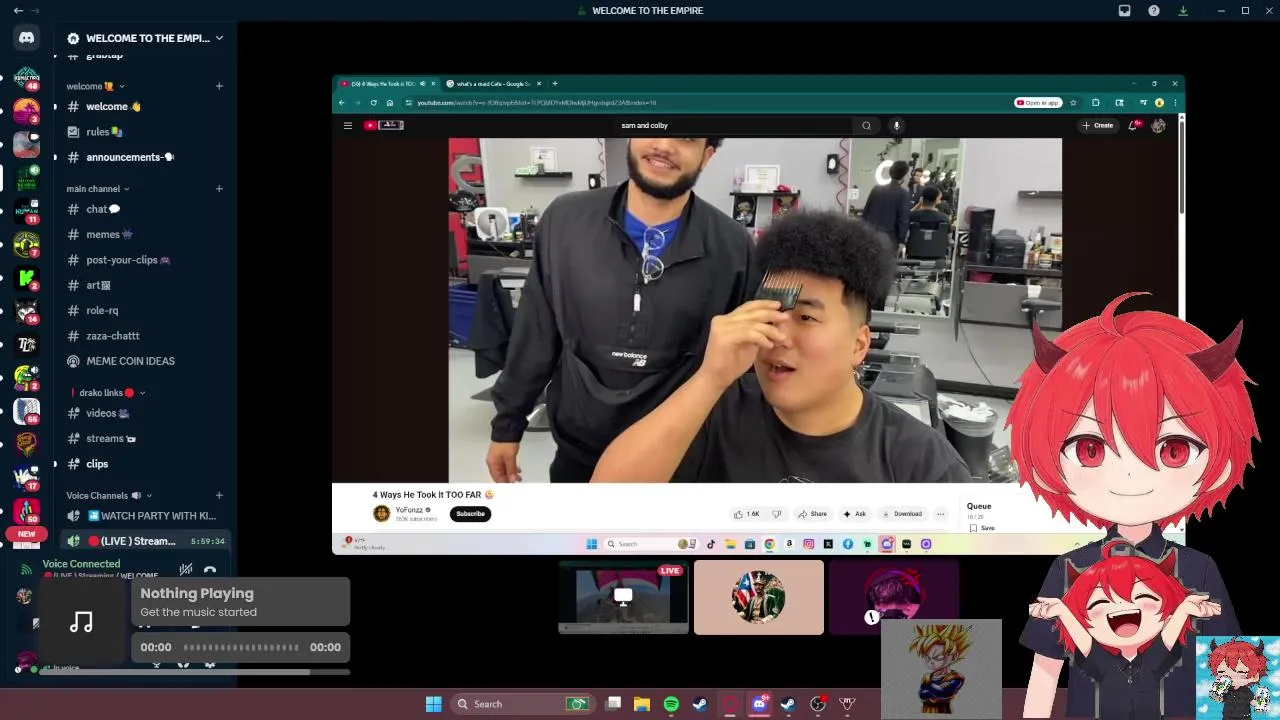Collapse the 'main channel' category
1280x720 pixels.
[98, 188]
